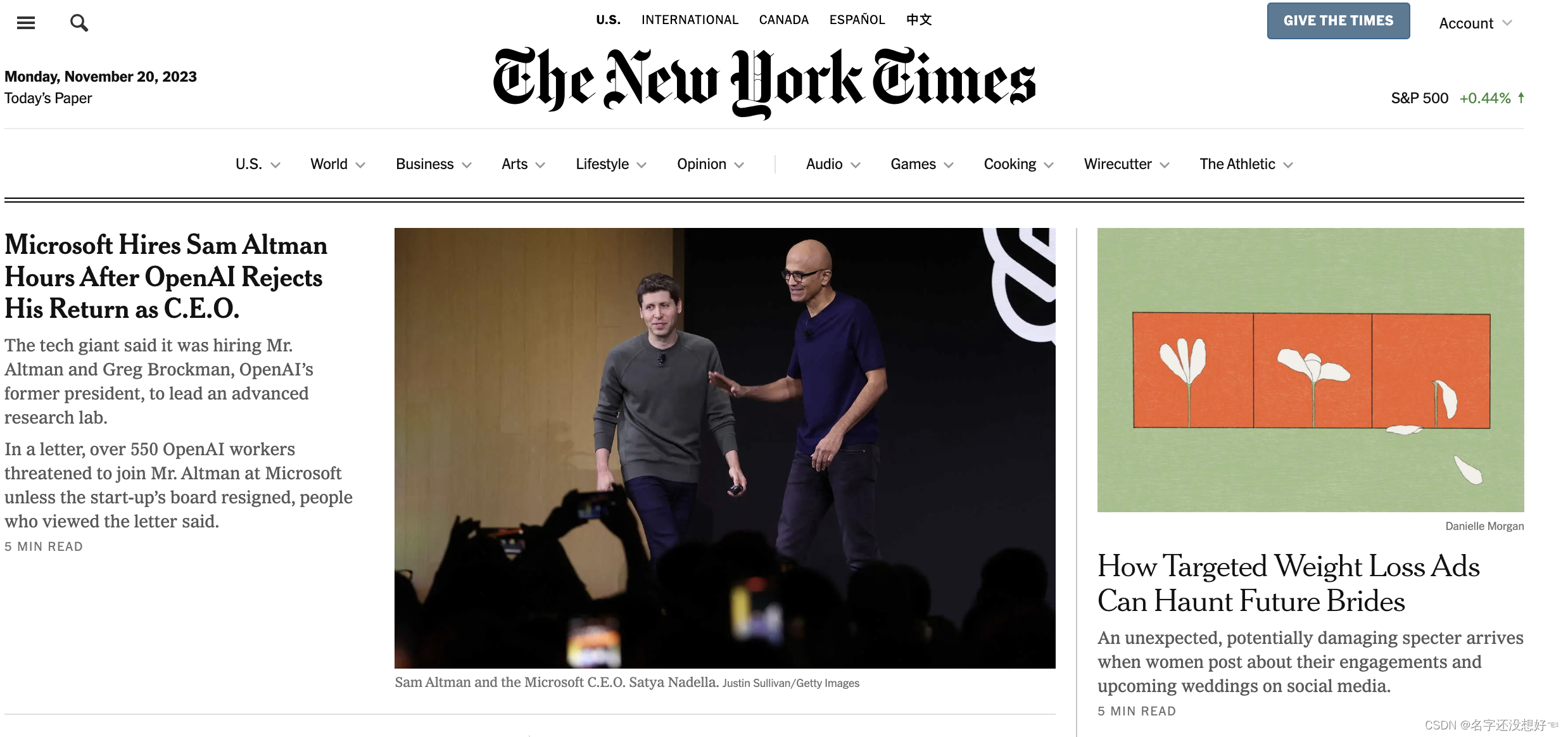Expand the U.S. navigation dropdown
The width and height of the screenshot is (1568, 737).
(x=256, y=163)
